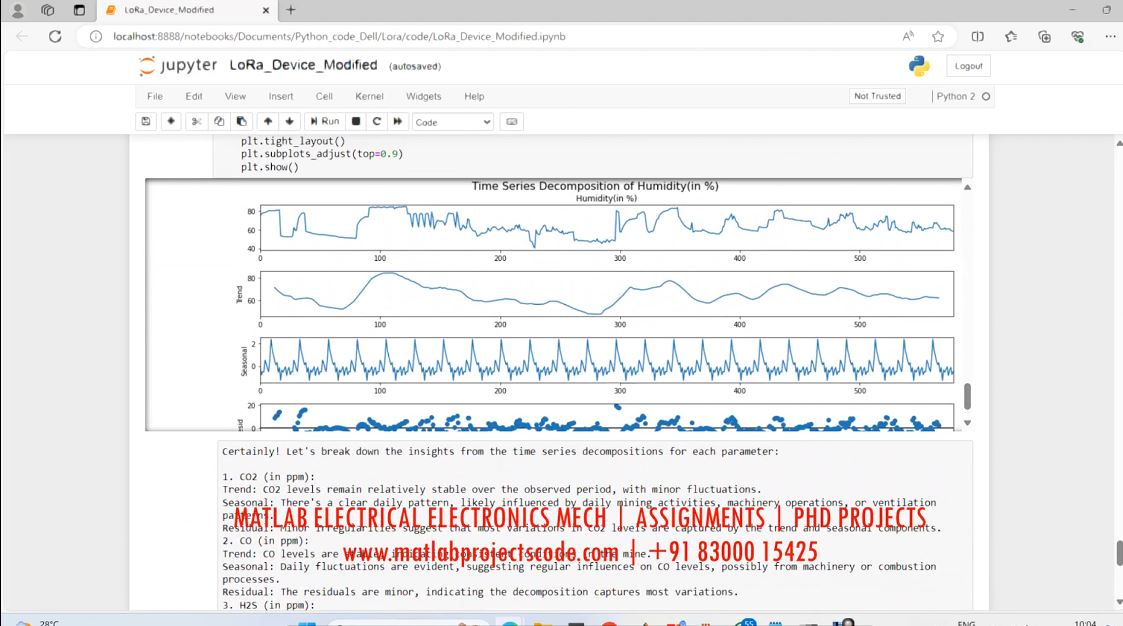Paste cells below using toolbar icon
Viewport: 1123px width, 626px height.
(x=242, y=121)
